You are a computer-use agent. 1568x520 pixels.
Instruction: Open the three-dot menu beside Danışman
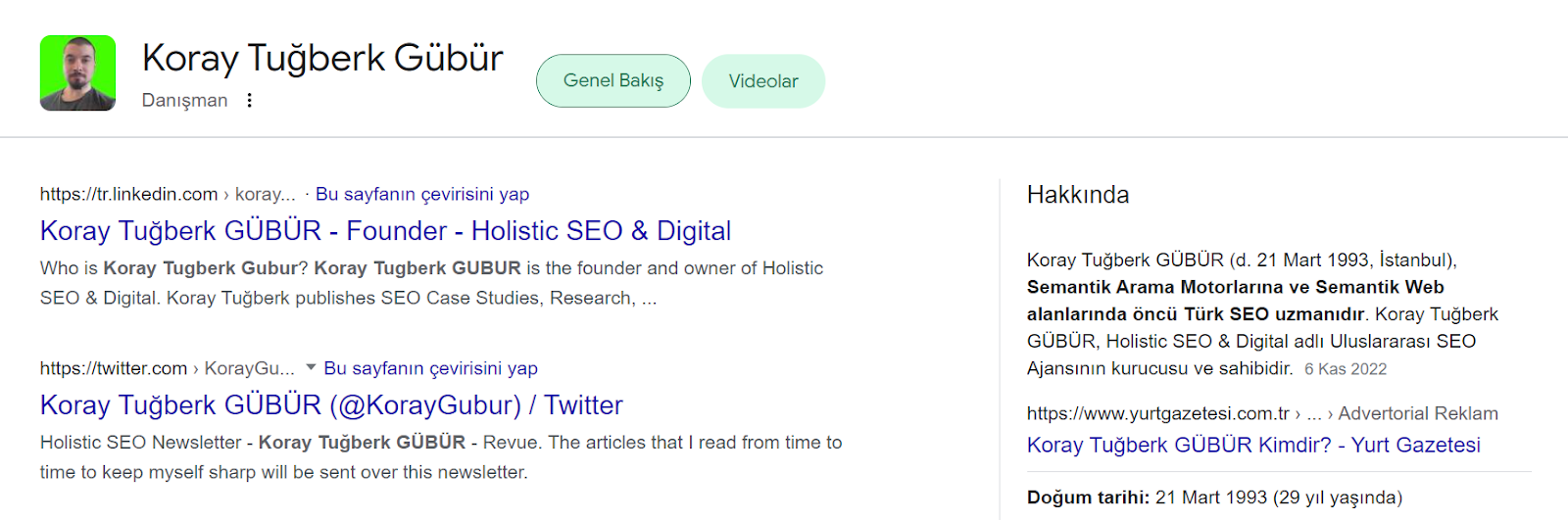coord(250,100)
